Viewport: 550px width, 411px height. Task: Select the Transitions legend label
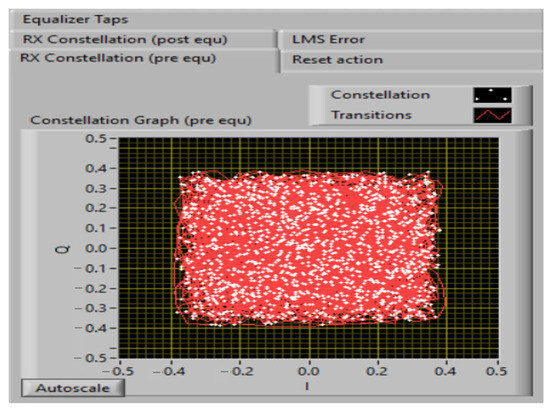(371, 115)
